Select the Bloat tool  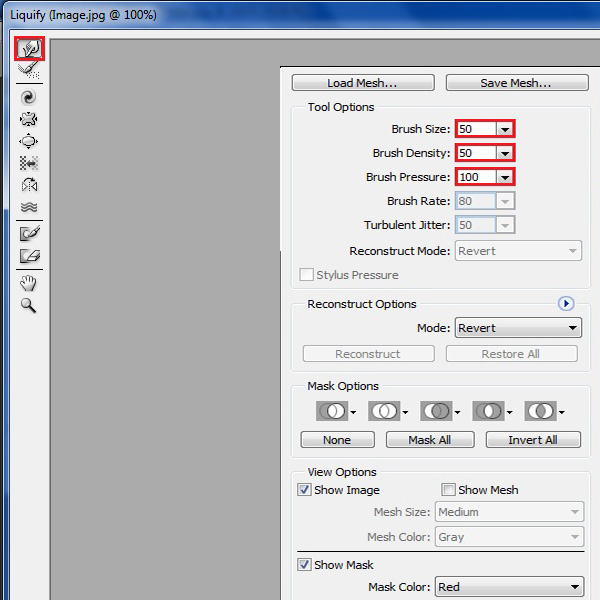click(29, 141)
